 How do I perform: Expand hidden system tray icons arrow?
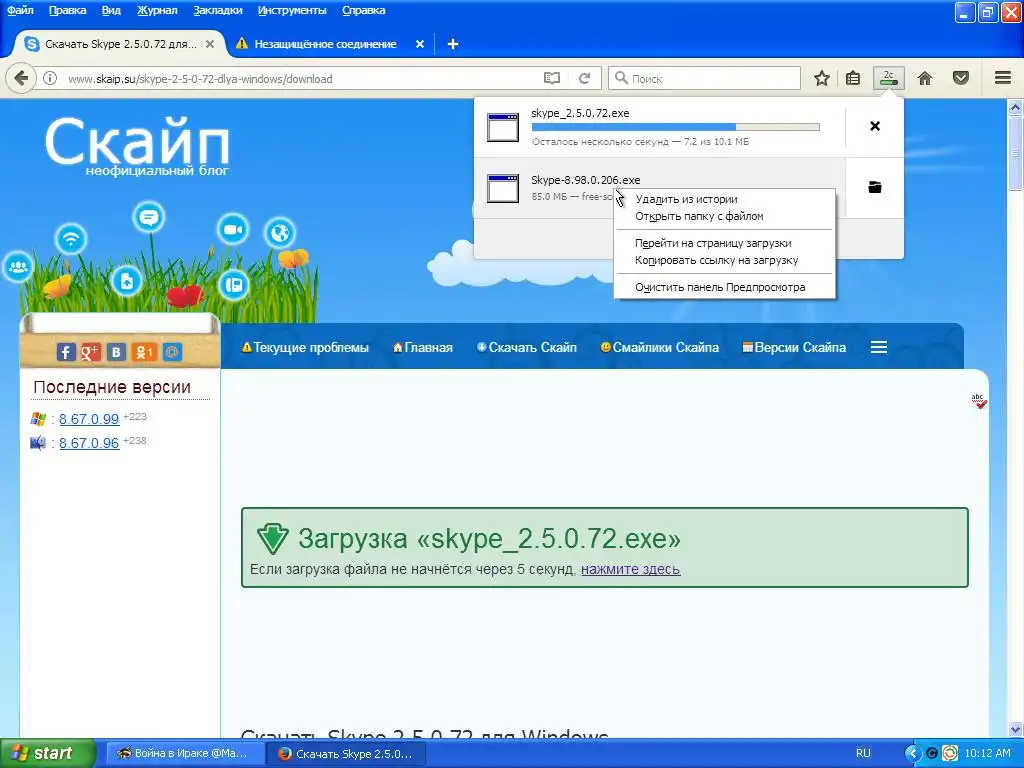tap(912, 753)
